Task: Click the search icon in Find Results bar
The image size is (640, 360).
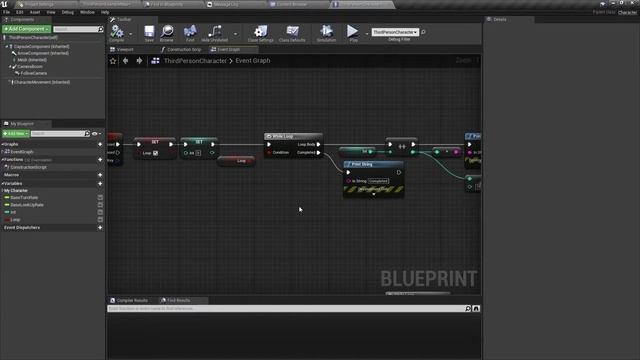Action: pyautogui.click(x=468, y=309)
